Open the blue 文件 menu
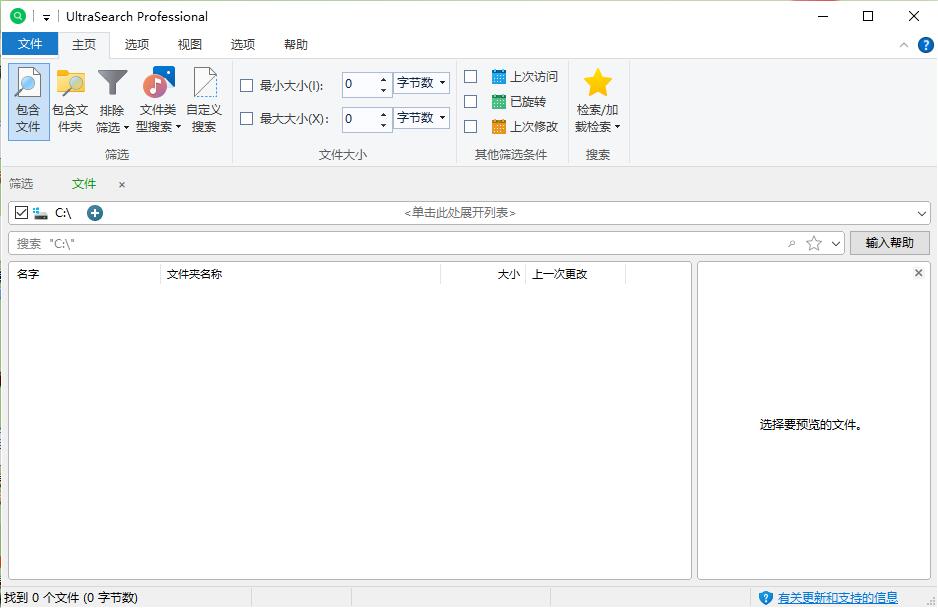The width and height of the screenshot is (938, 608). pyautogui.click(x=30, y=44)
